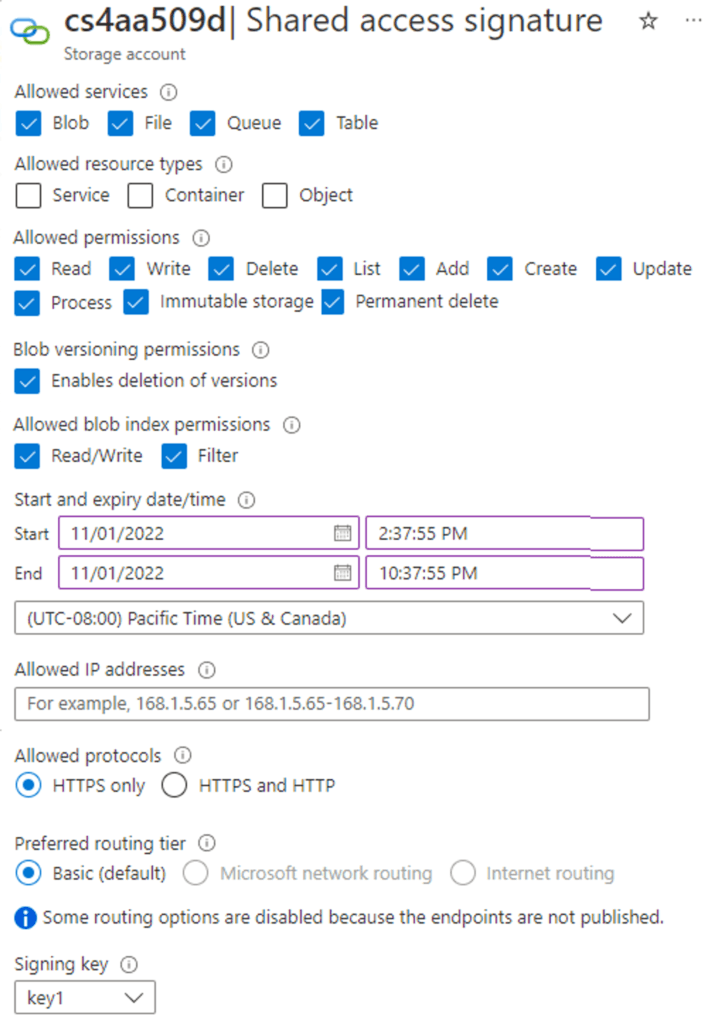Open the more options ellipsis menu

(693, 20)
